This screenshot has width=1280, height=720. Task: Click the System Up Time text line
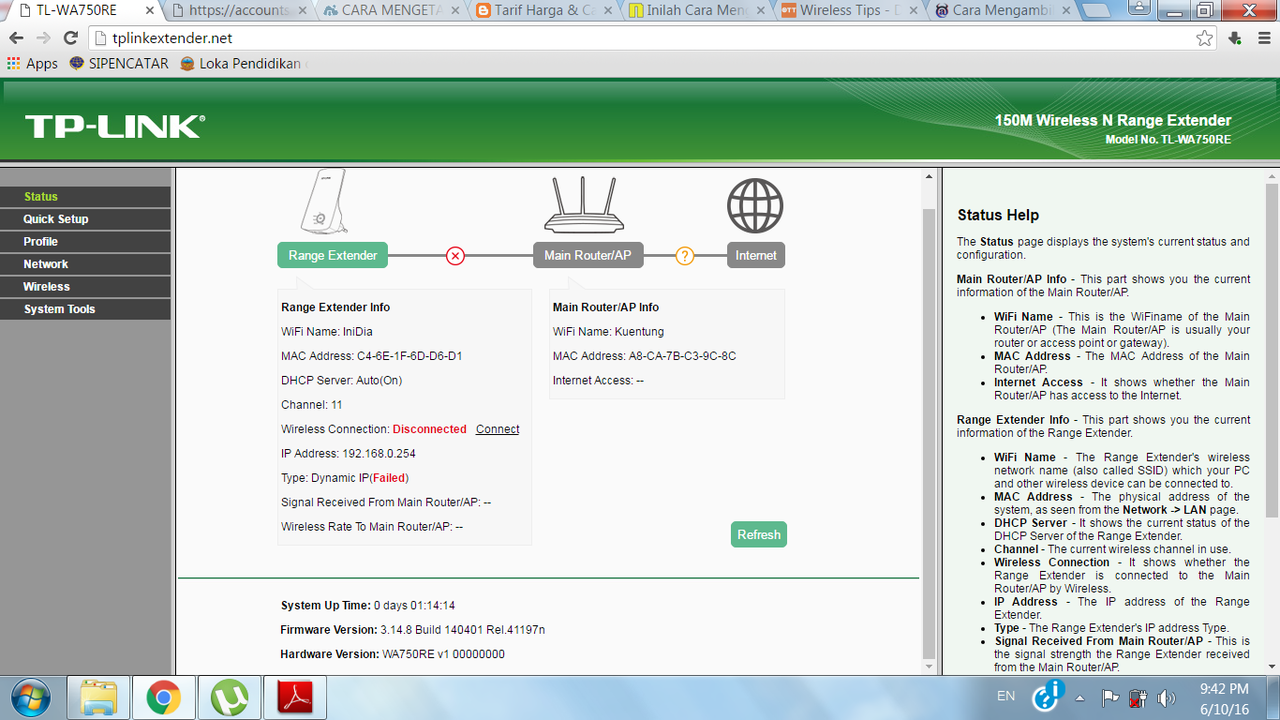[x=368, y=606]
